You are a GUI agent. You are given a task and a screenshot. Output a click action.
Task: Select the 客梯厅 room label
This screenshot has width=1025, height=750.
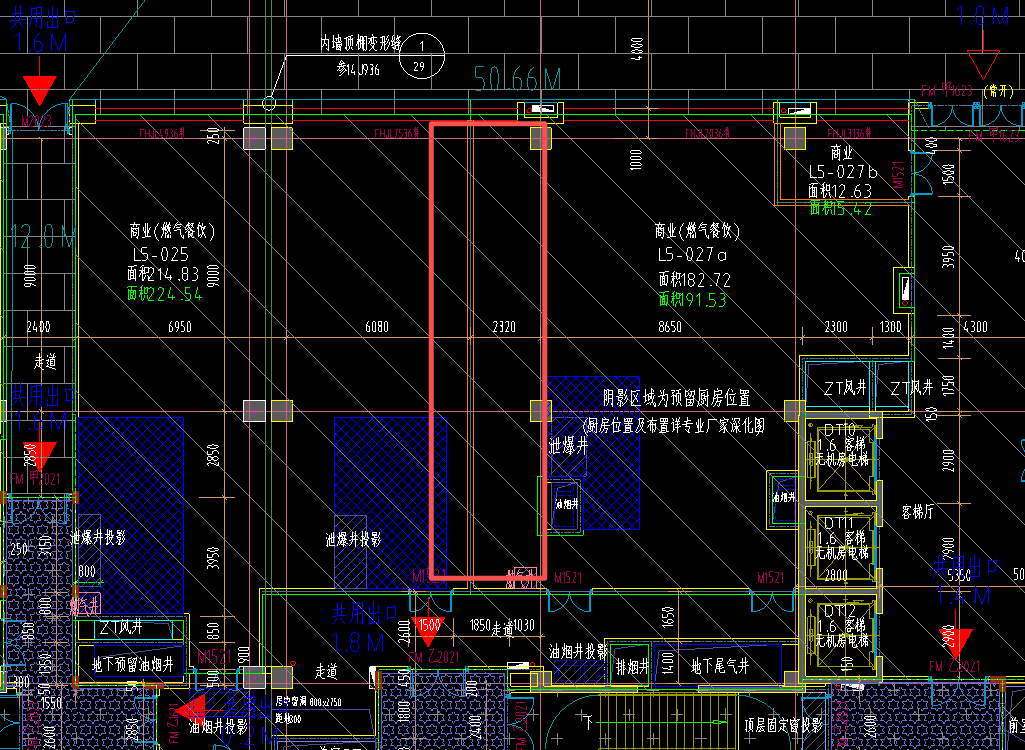click(x=917, y=509)
